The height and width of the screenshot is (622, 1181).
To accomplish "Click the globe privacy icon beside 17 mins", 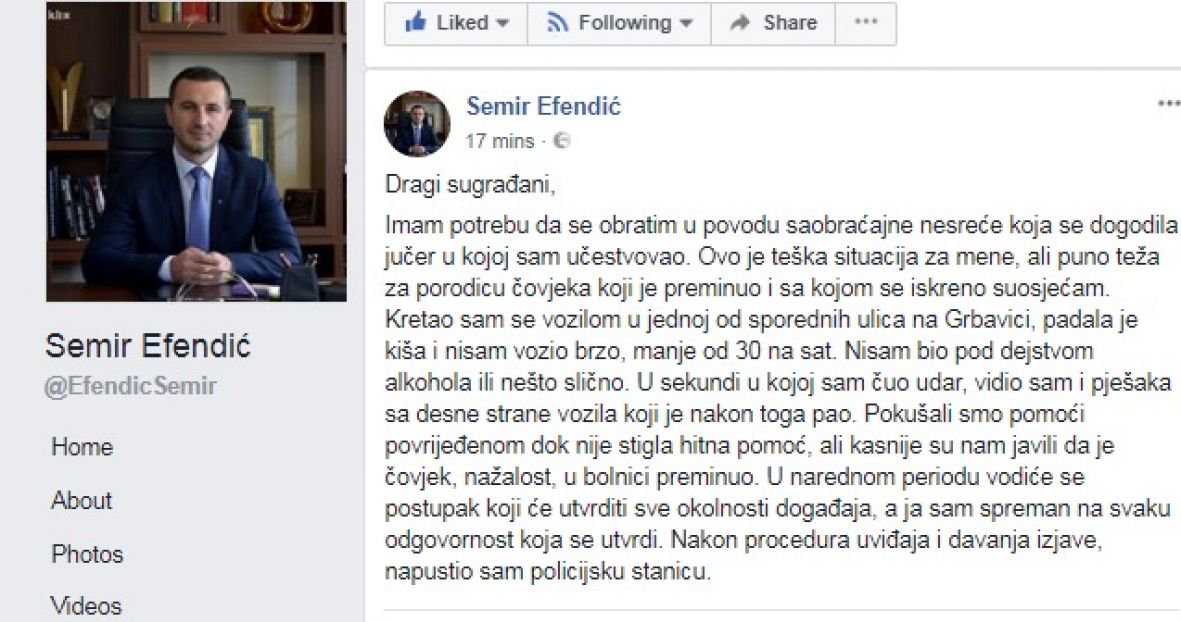I will (x=562, y=141).
